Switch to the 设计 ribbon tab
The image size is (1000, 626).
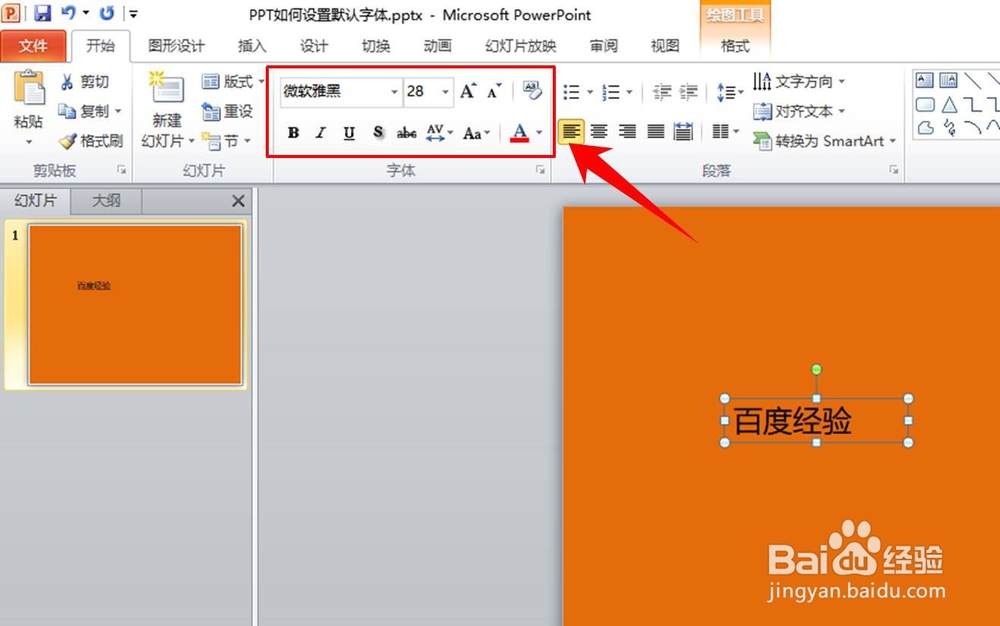coord(314,46)
